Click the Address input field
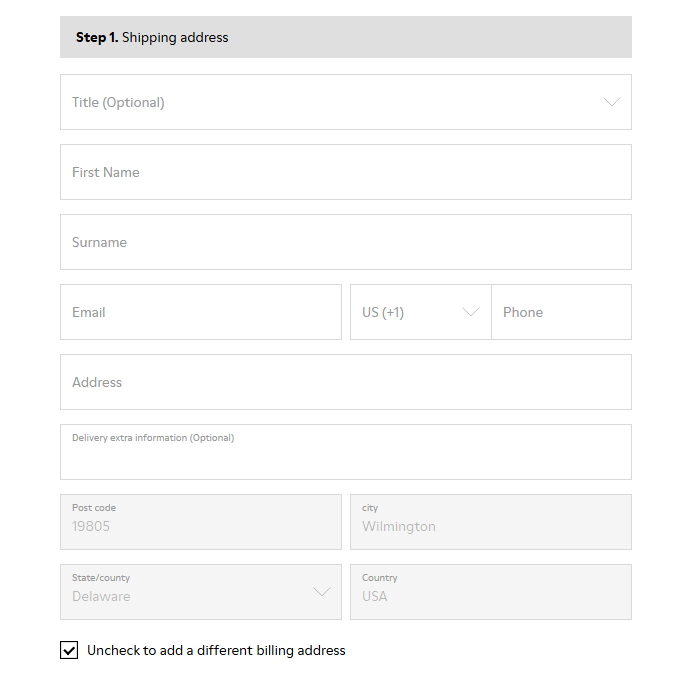The width and height of the screenshot is (676, 678). coord(345,382)
